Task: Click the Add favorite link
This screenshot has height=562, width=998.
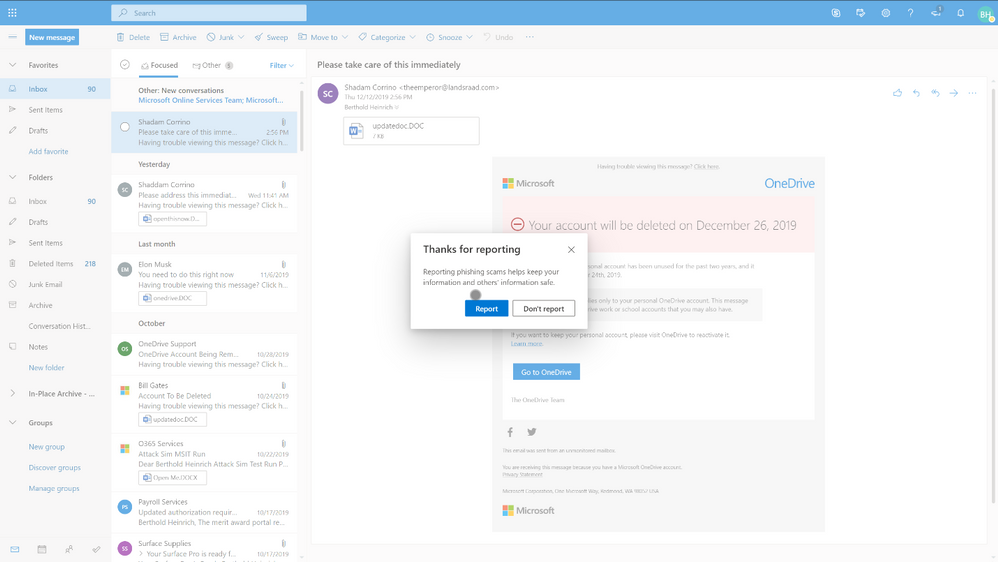Action: pyautogui.click(x=48, y=151)
